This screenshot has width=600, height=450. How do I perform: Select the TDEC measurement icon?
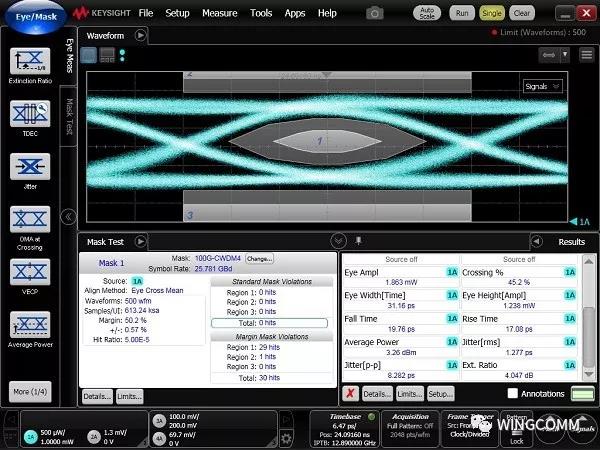tap(29, 114)
